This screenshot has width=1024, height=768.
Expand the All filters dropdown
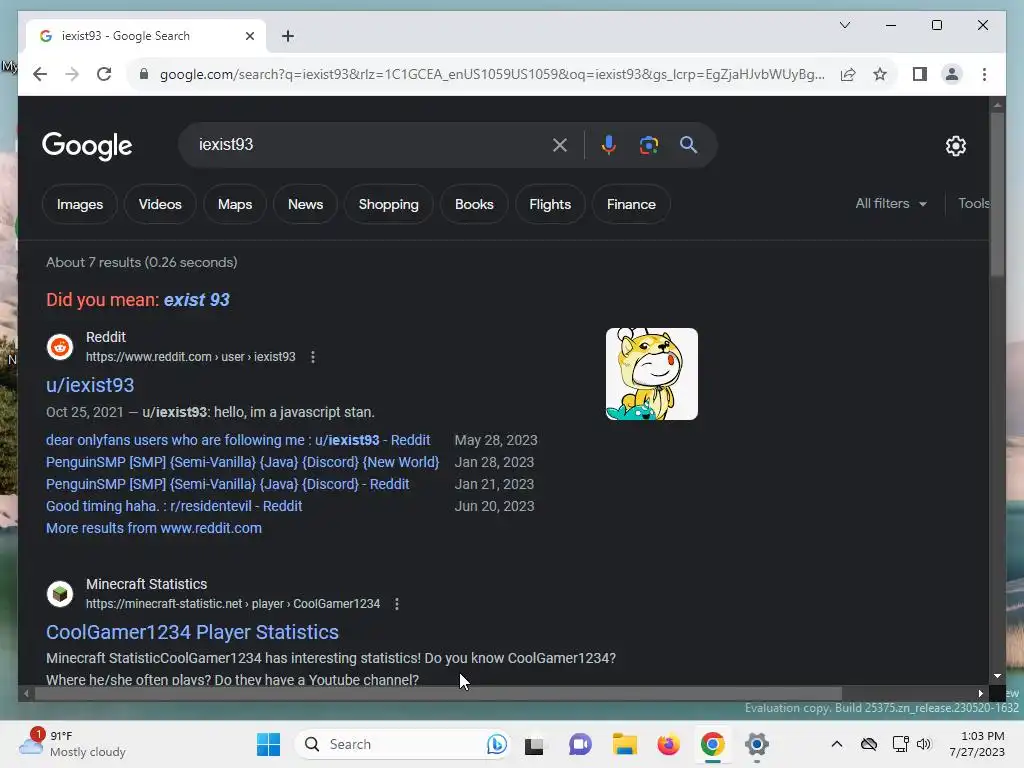pos(891,204)
